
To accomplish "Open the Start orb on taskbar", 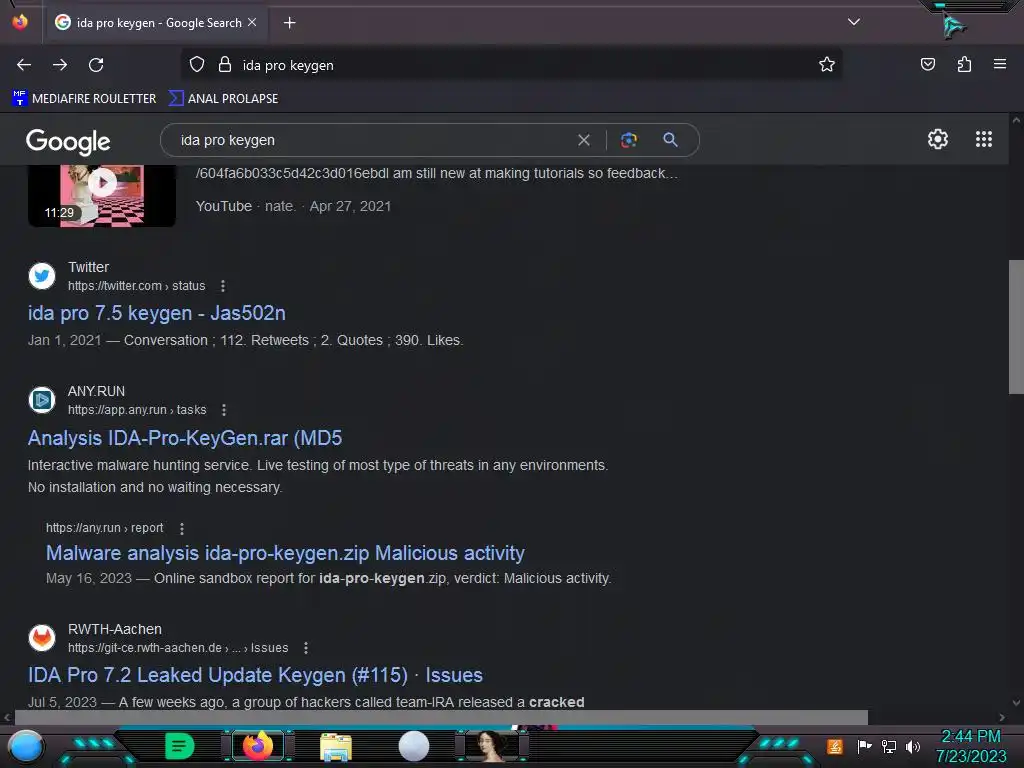I will 26,747.
